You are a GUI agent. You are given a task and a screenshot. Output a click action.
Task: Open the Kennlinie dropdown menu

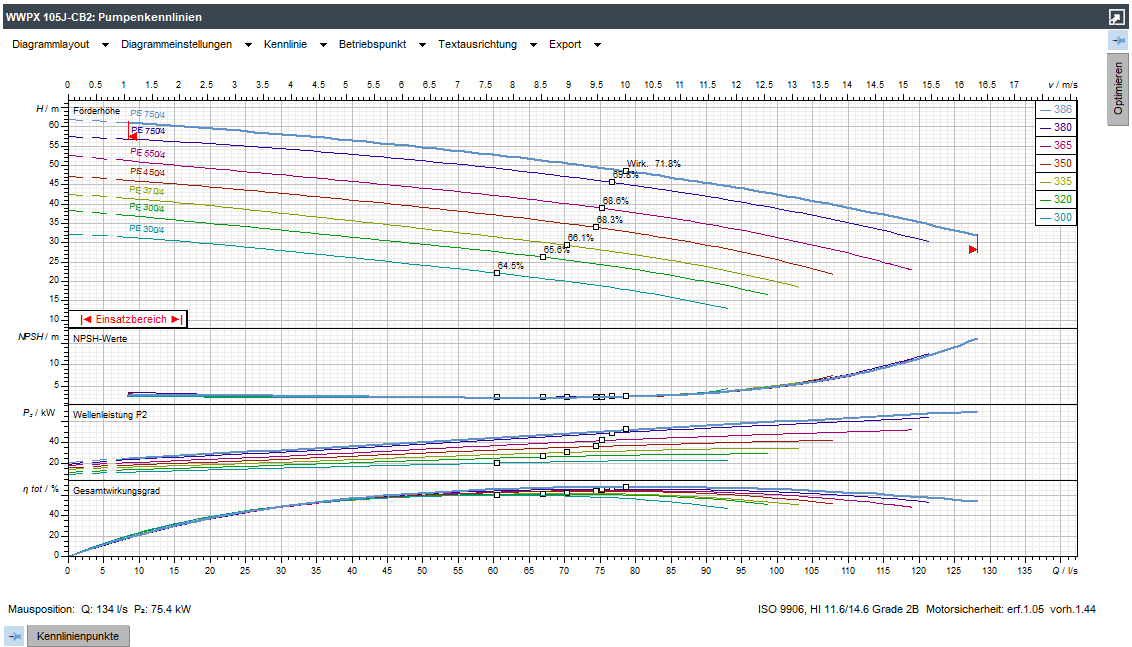(x=293, y=45)
